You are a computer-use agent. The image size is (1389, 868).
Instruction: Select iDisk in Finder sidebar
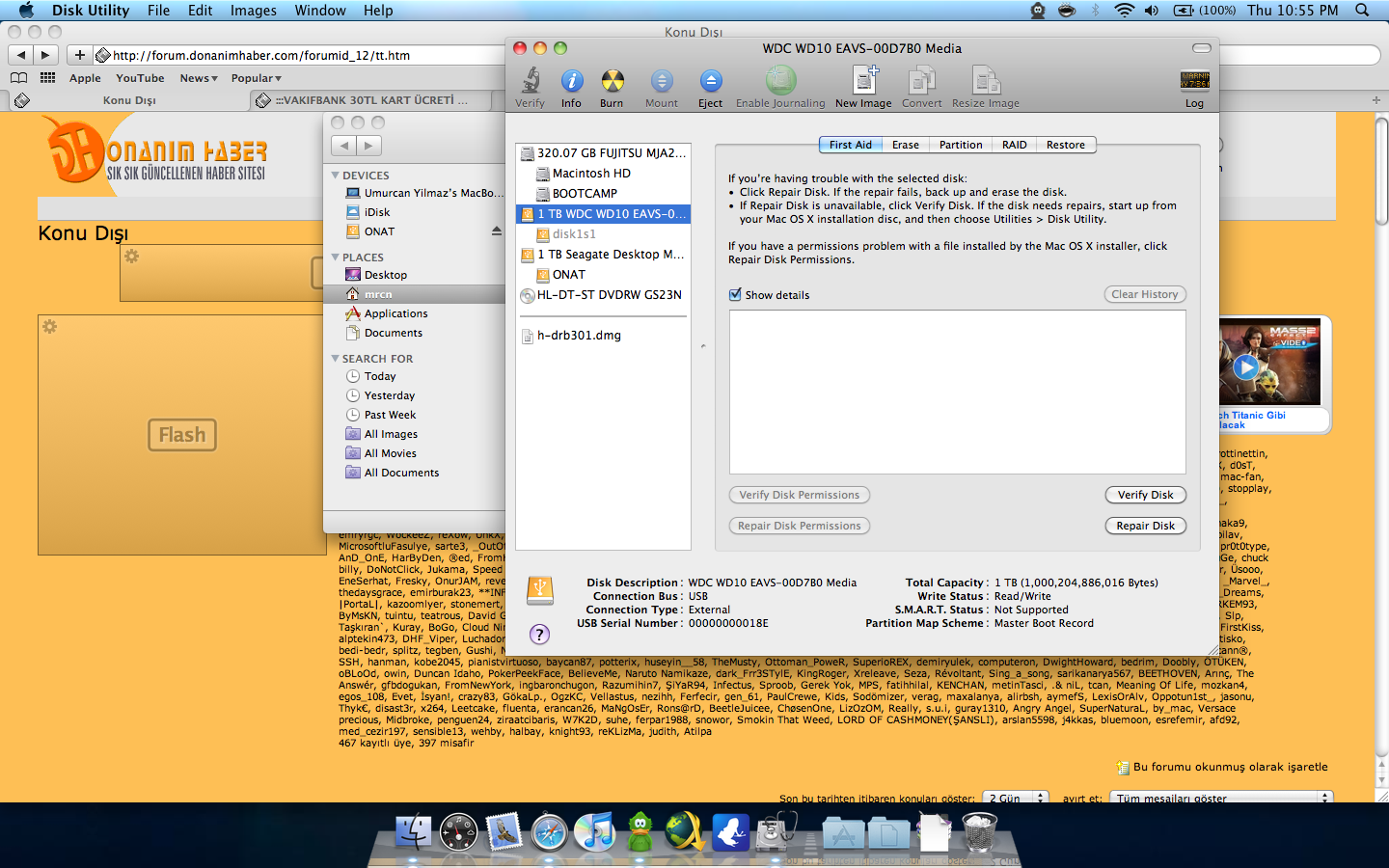(x=377, y=212)
